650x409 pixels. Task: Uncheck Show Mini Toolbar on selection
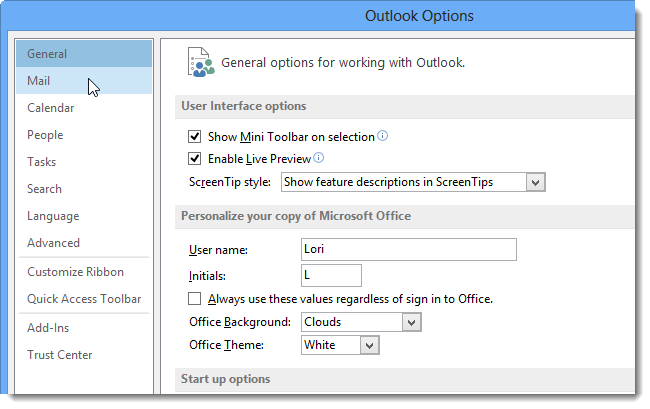(194, 136)
